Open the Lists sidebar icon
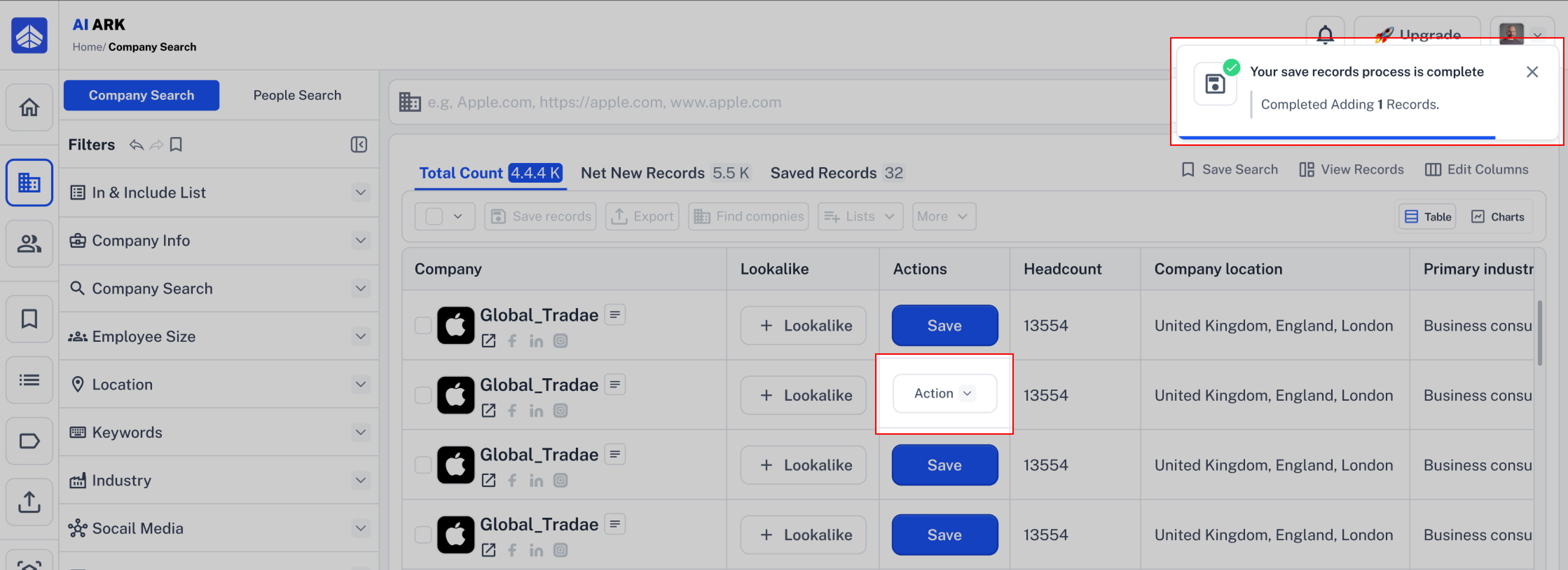The width and height of the screenshot is (1568, 570). click(x=29, y=380)
